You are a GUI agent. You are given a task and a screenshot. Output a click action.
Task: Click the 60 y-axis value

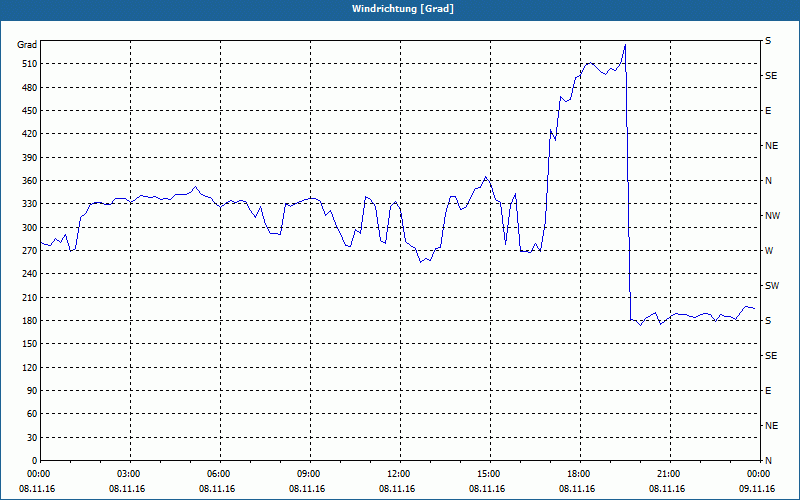[x=32, y=414]
